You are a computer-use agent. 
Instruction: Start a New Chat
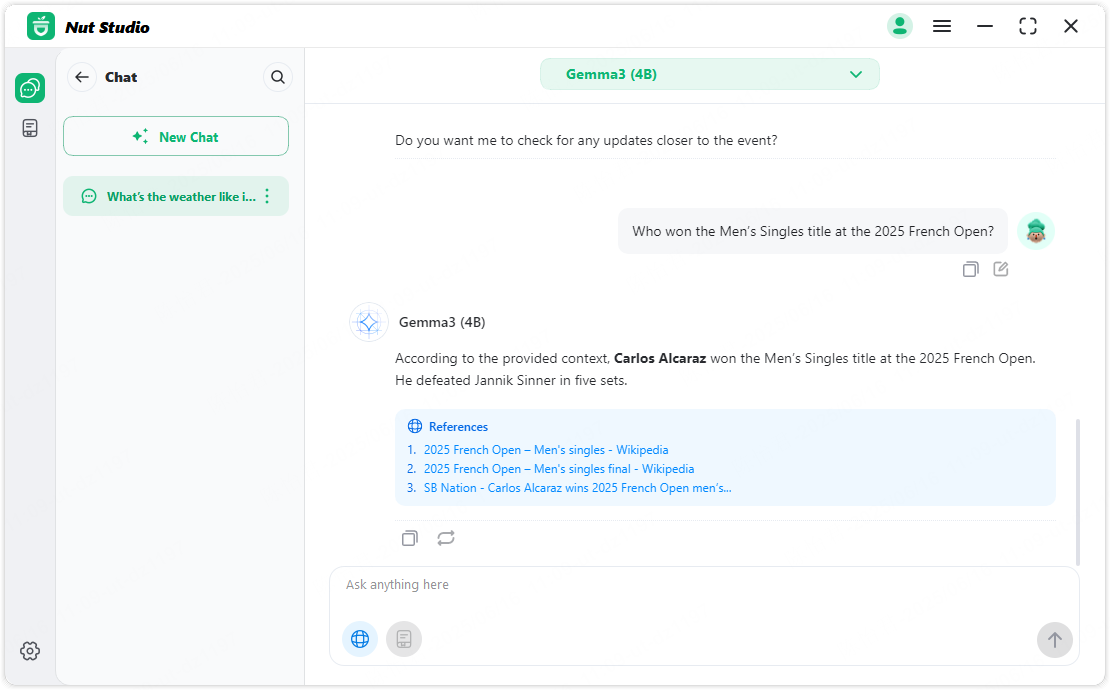click(x=176, y=137)
